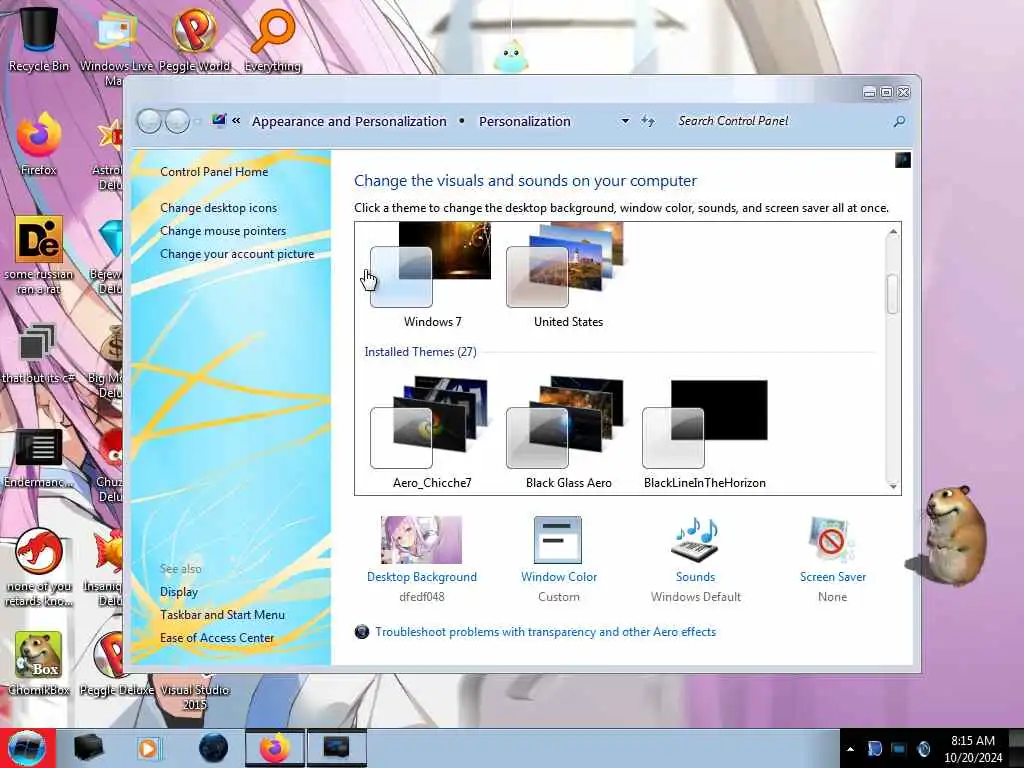This screenshot has height=768, width=1024.
Task: Go to Appearance and Personalization breadcrumb
Action: pyautogui.click(x=349, y=121)
